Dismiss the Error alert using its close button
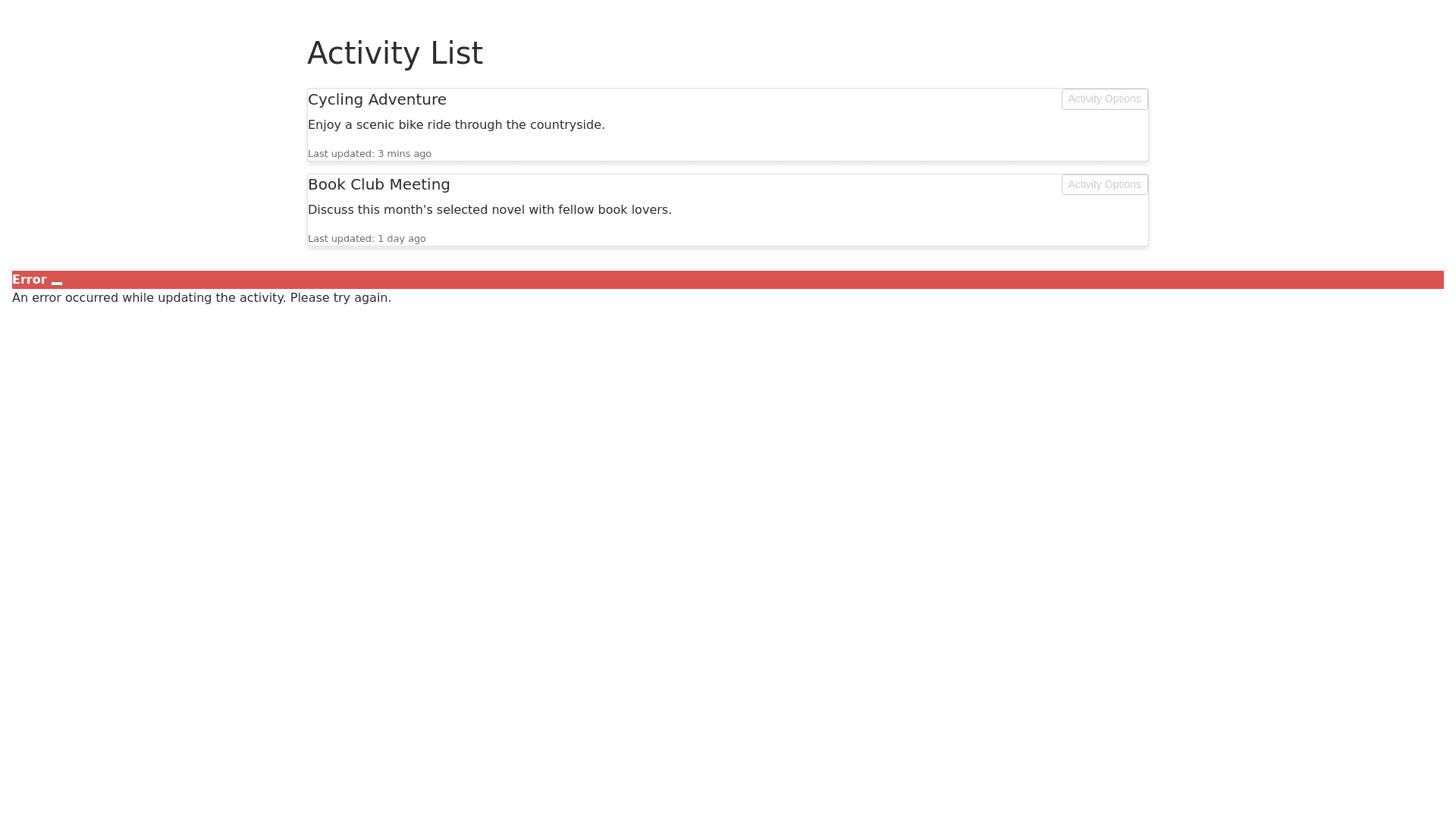 pyautogui.click(x=57, y=282)
